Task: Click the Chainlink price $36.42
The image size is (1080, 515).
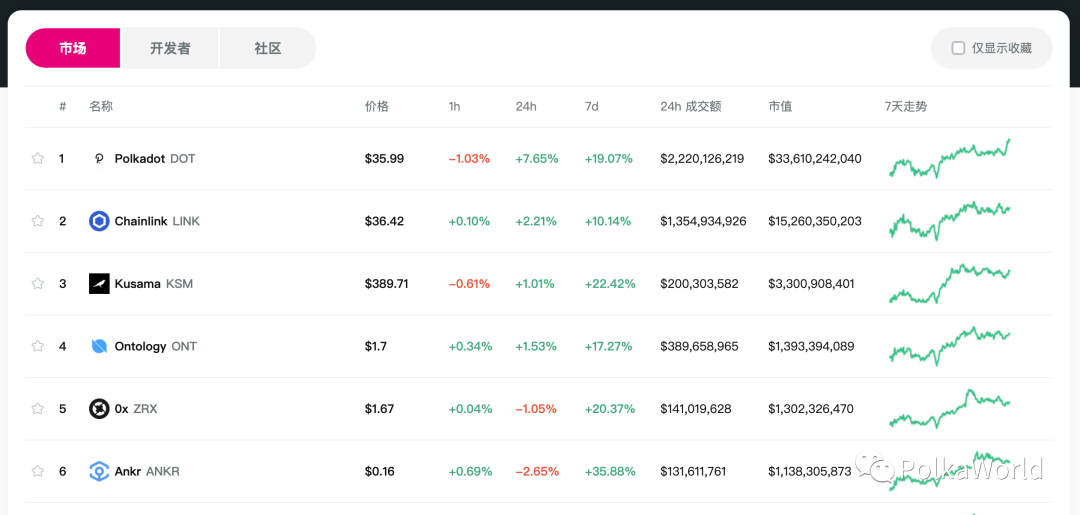Action: coord(384,221)
